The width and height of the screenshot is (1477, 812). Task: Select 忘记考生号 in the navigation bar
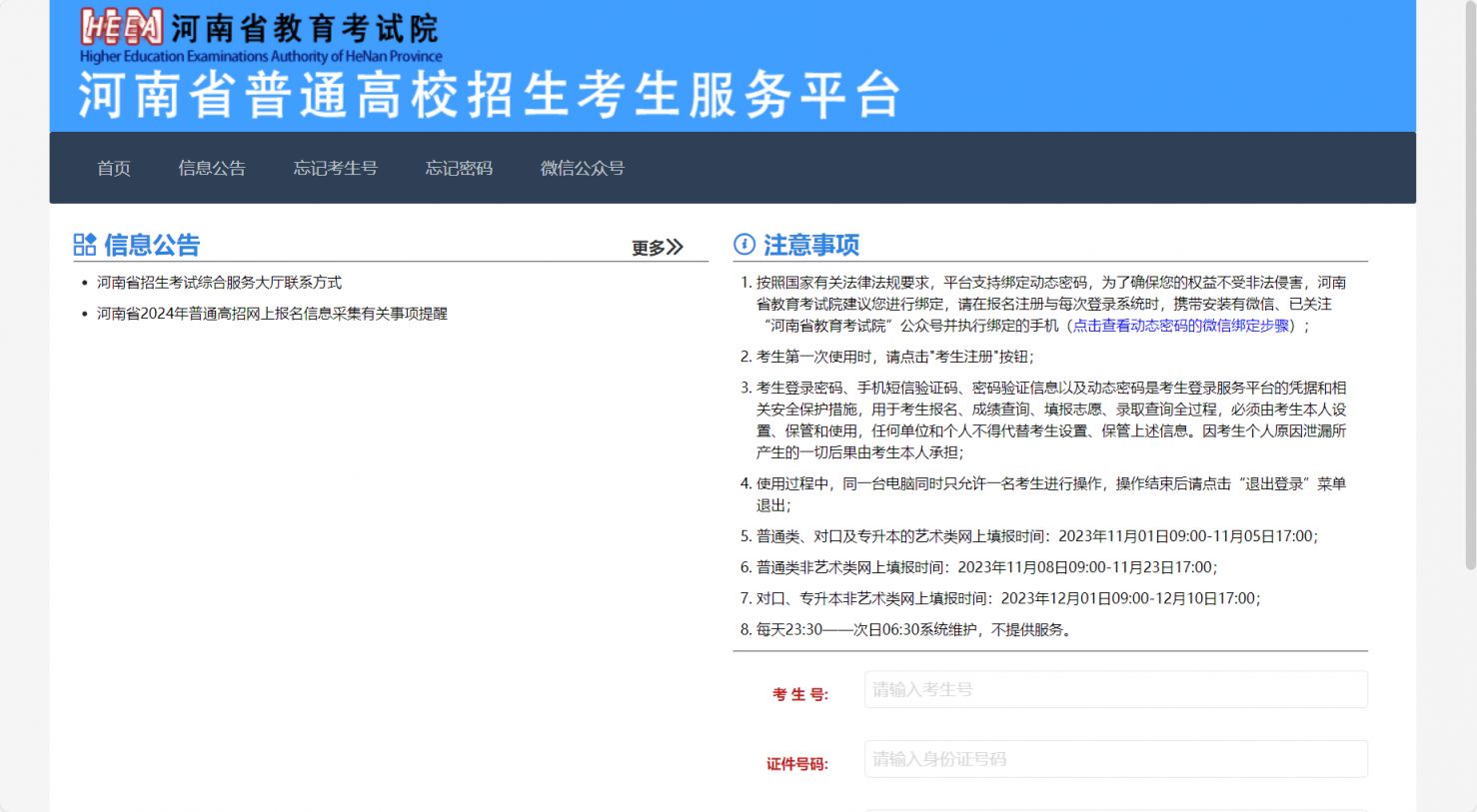tap(335, 168)
